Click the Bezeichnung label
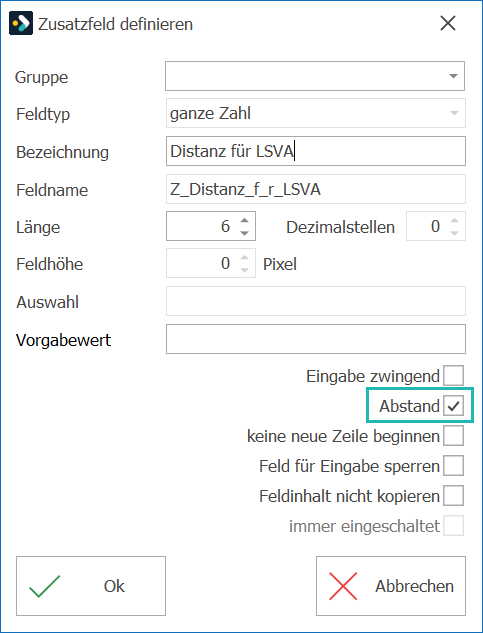 pyautogui.click(x=63, y=152)
